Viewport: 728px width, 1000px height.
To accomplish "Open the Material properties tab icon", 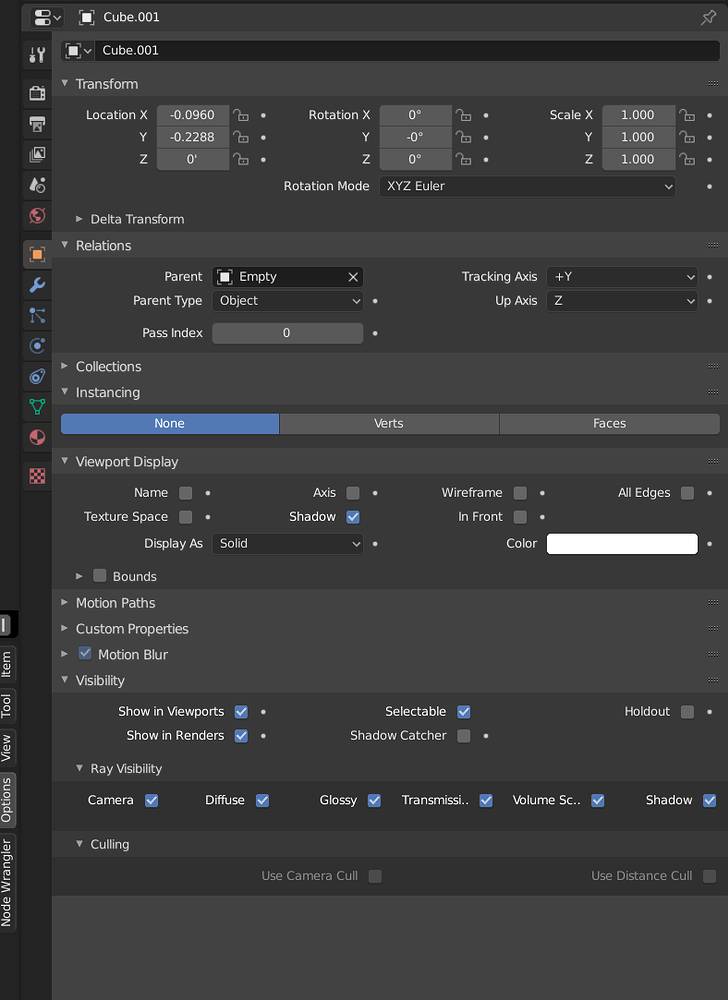I will pos(37,438).
